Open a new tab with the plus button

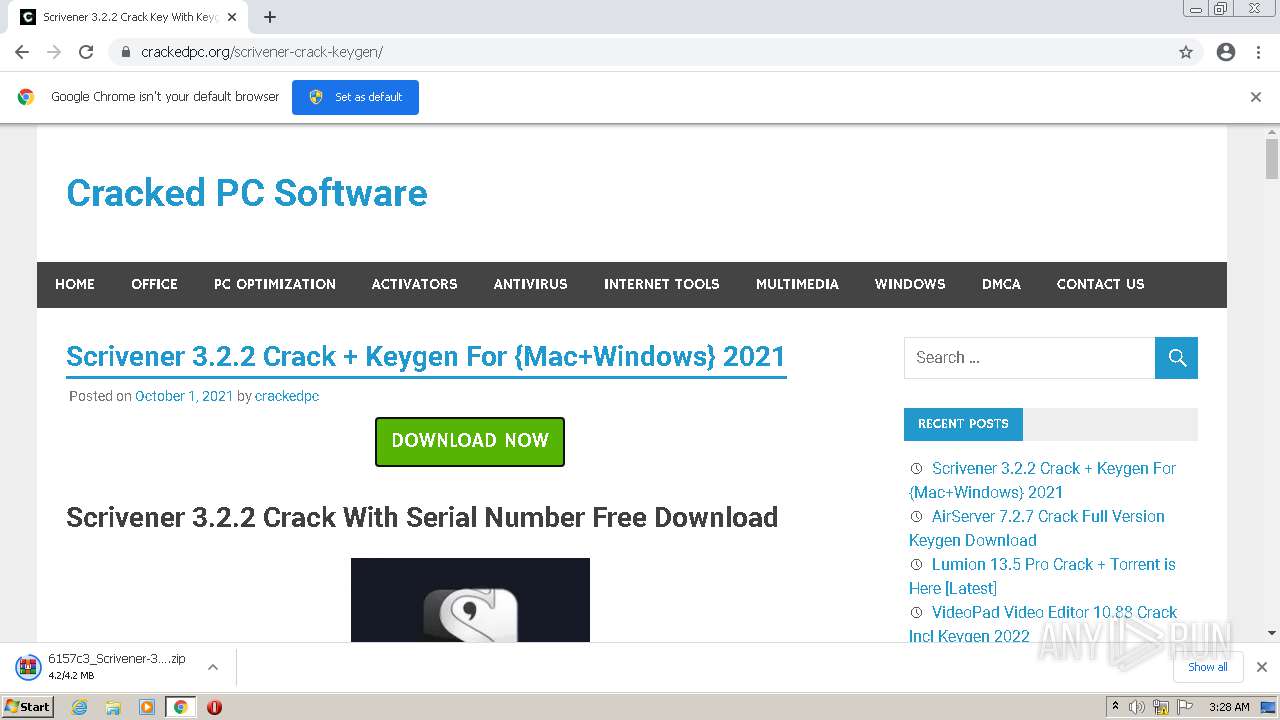(x=270, y=17)
